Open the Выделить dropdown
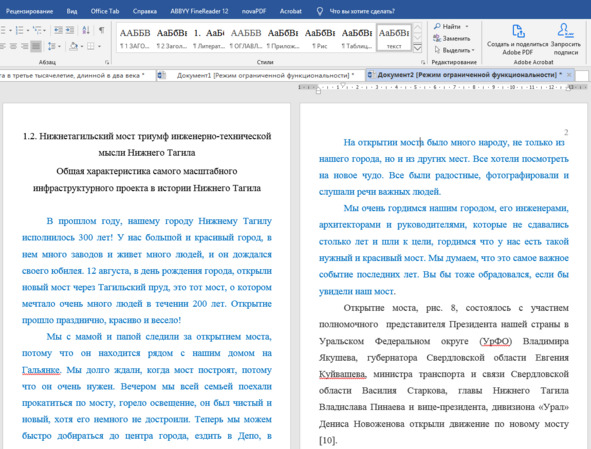The image size is (591, 449). (454, 50)
